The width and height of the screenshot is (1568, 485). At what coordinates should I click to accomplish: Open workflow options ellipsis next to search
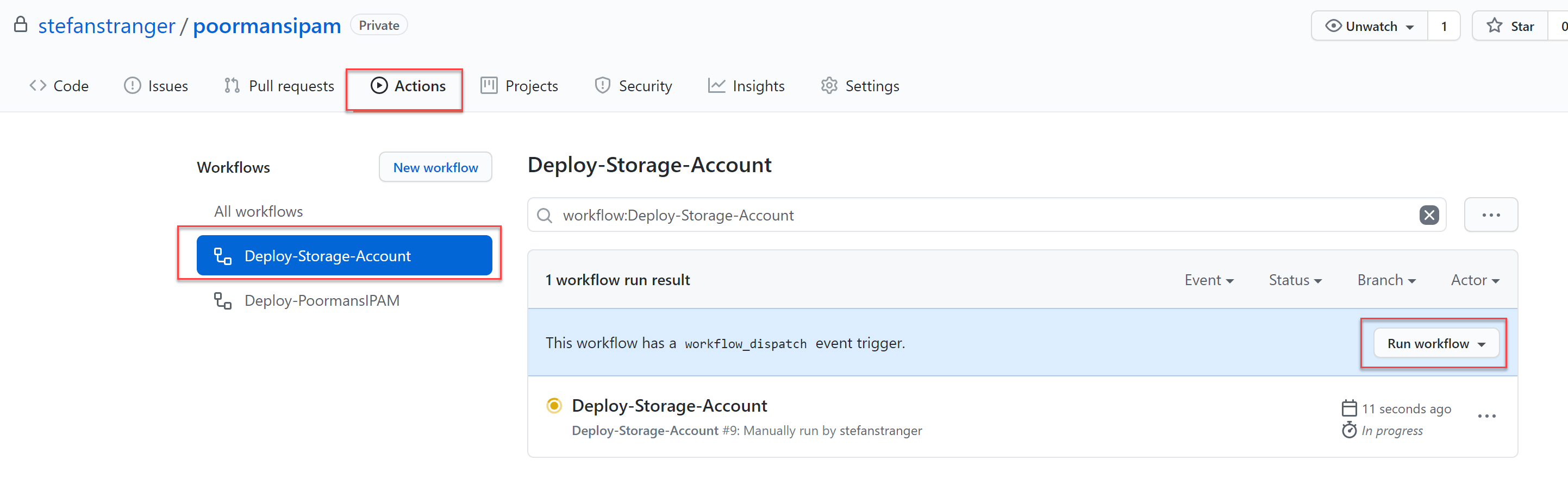(x=1491, y=215)
